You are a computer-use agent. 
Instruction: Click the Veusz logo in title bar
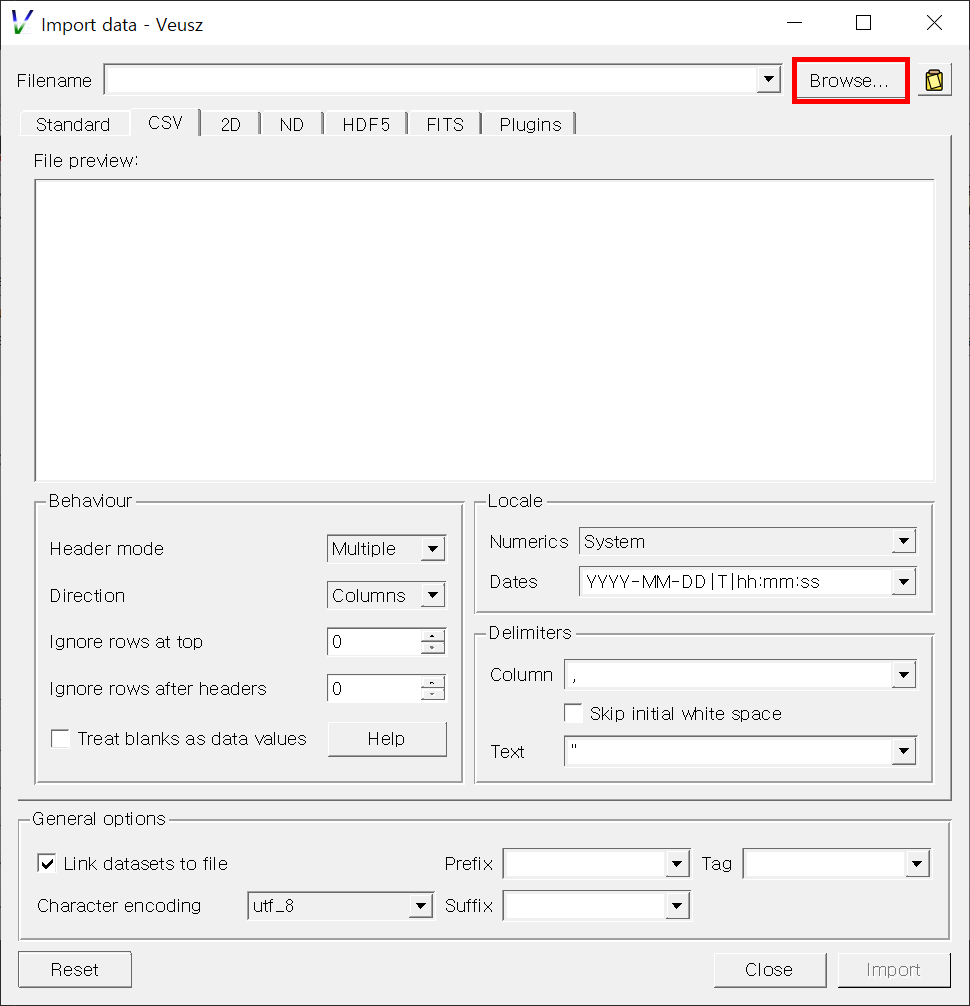(22, 23)
